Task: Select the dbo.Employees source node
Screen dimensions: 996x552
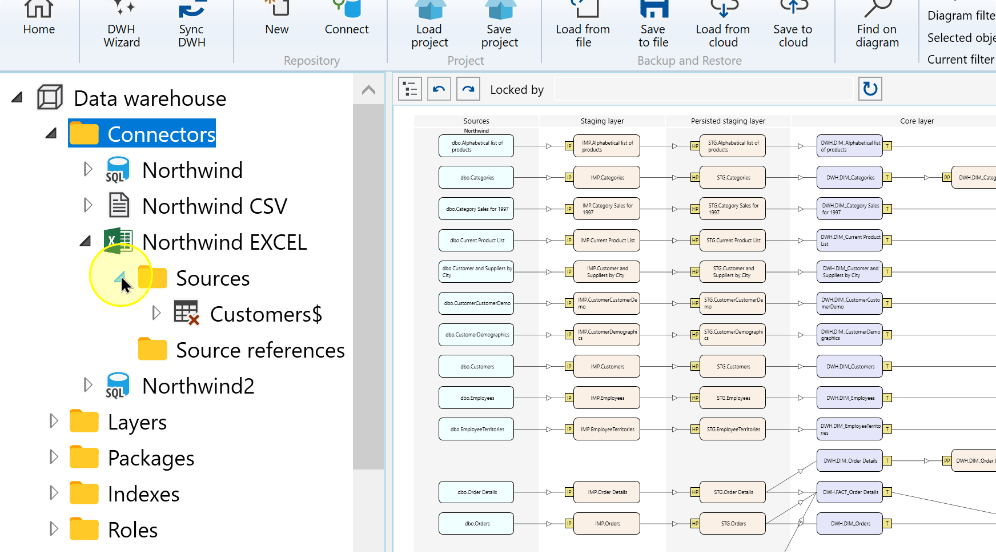Action: 476,398
